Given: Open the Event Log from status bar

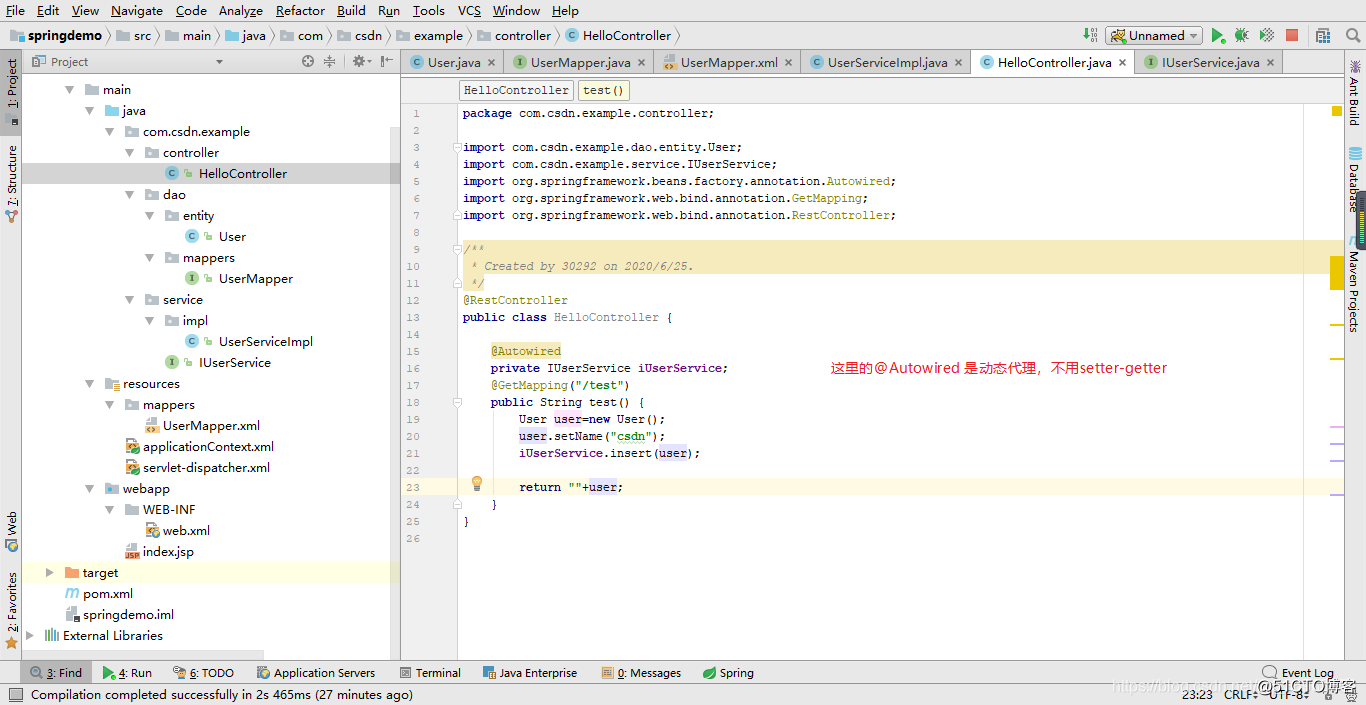Looking at the screenshot, I should click(1298, 673).
